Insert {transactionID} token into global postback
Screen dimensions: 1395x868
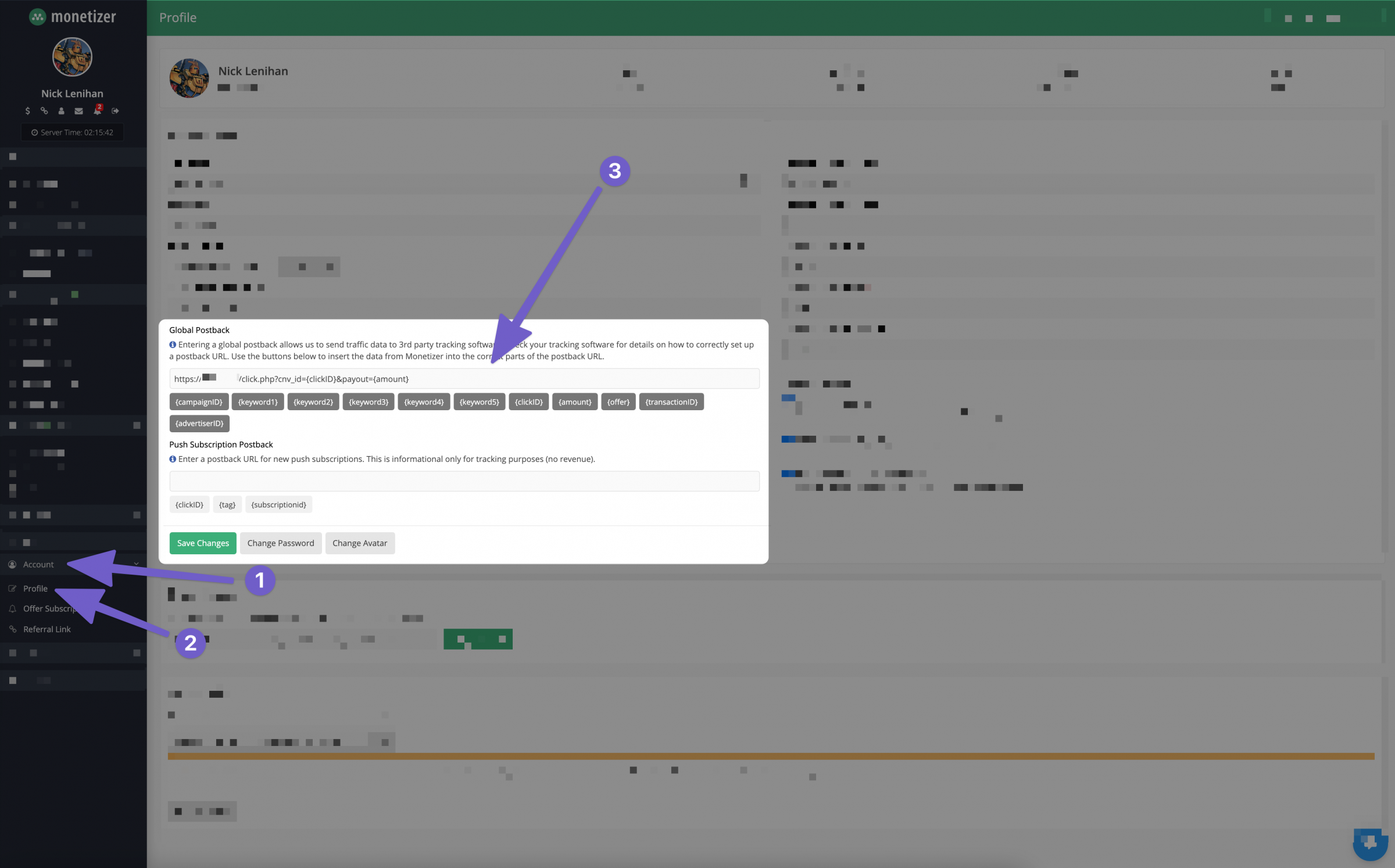point(671,401)
